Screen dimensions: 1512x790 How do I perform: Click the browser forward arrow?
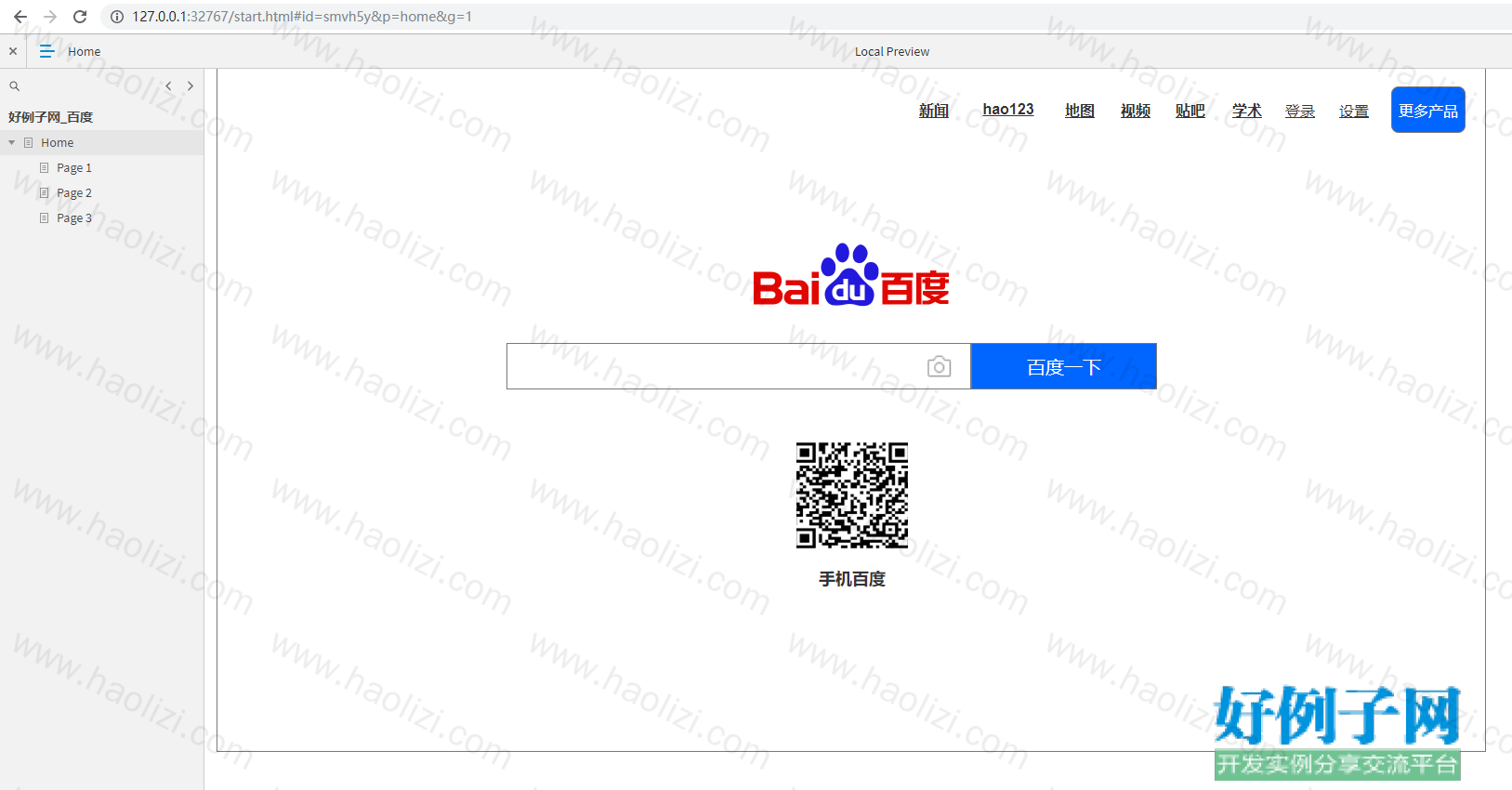click(x=50, y=17)
